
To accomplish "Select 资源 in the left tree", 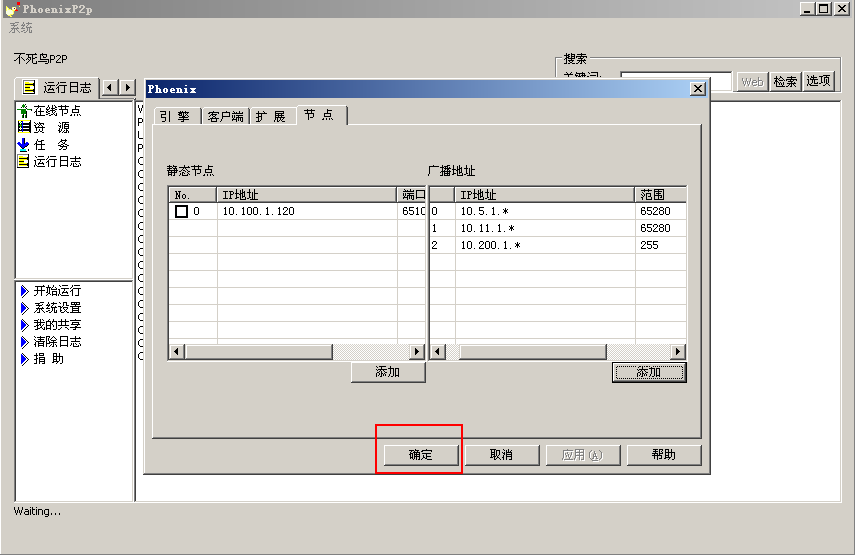I will pyautogui.click(x=52, y=128).
